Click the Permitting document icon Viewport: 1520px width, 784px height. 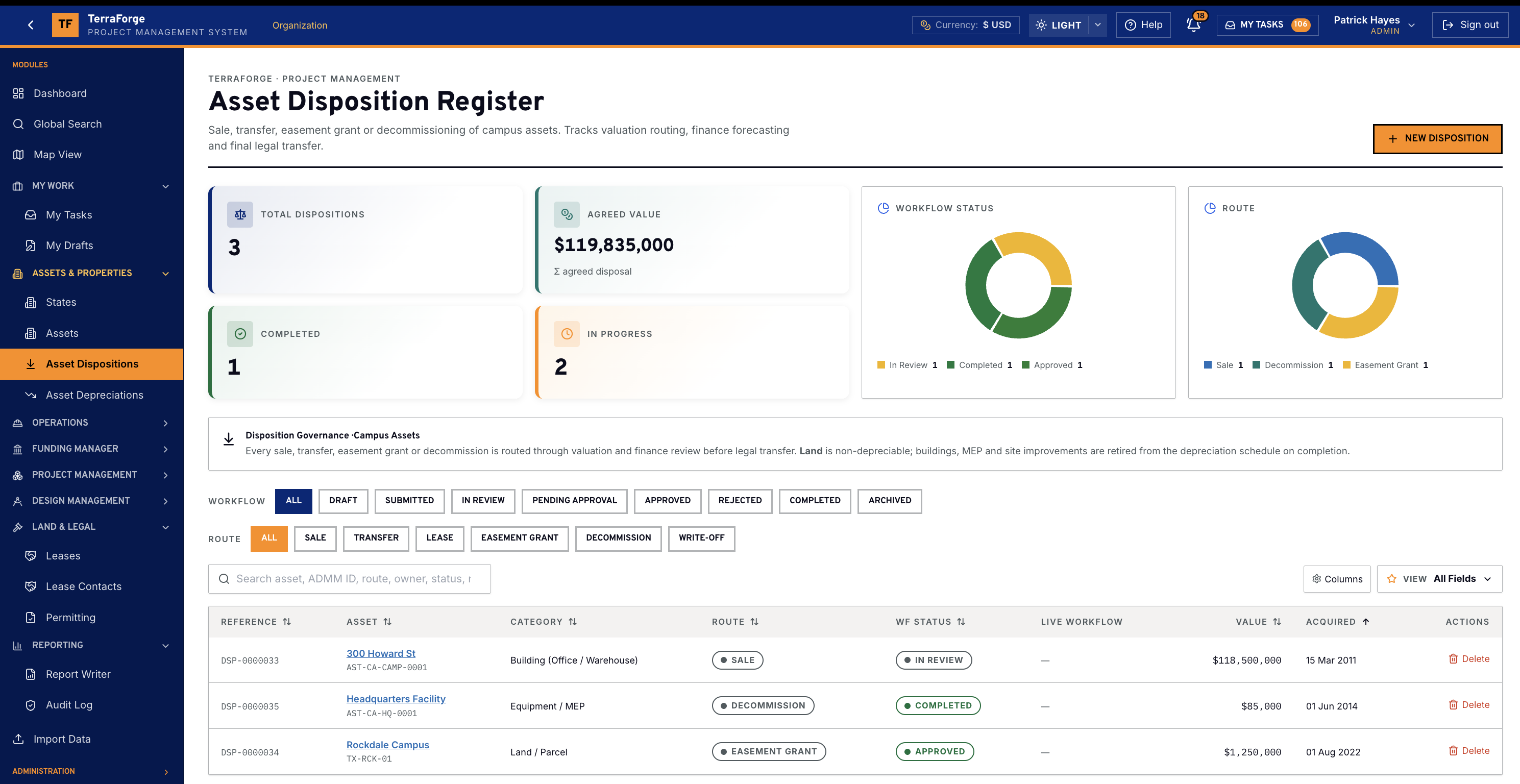[x=31, y=617]
